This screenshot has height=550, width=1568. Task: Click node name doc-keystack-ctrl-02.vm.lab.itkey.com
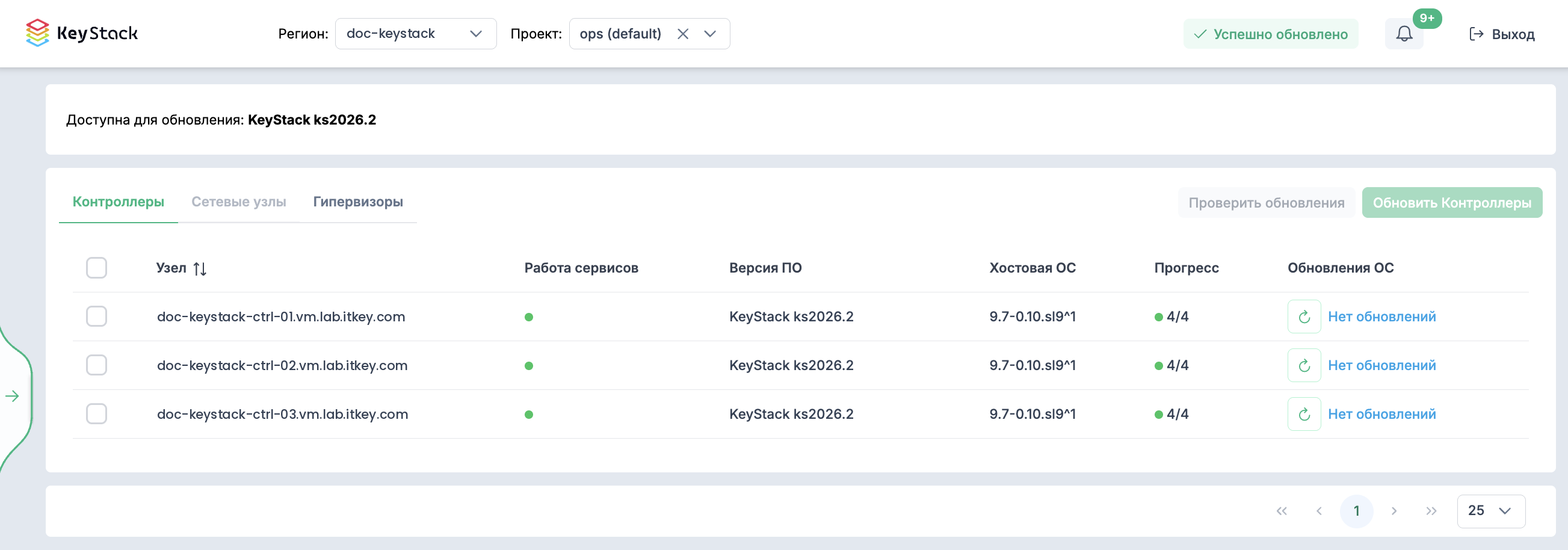[282, 365]
